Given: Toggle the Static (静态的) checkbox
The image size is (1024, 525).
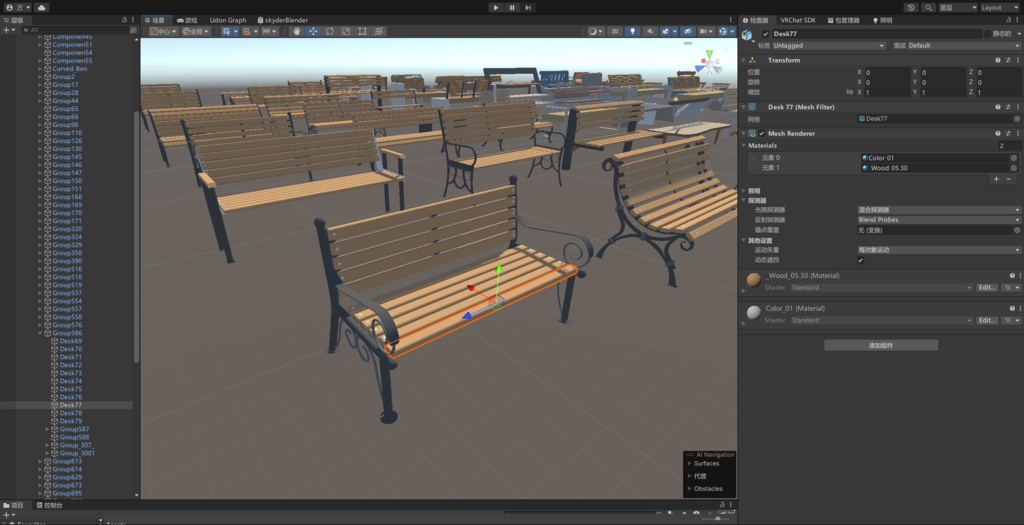Looking at the screenshot, I should (987, 34).
